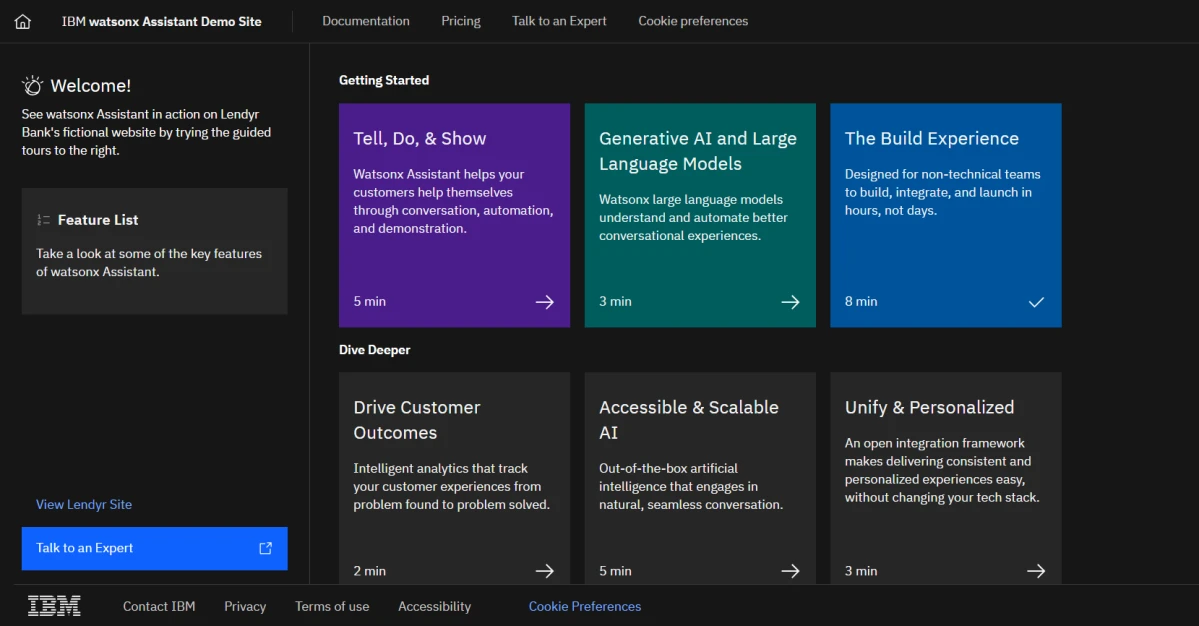Click the 8 min label on Build Experience
This screenshot has width=1199, height=626.
pos(861,302)
